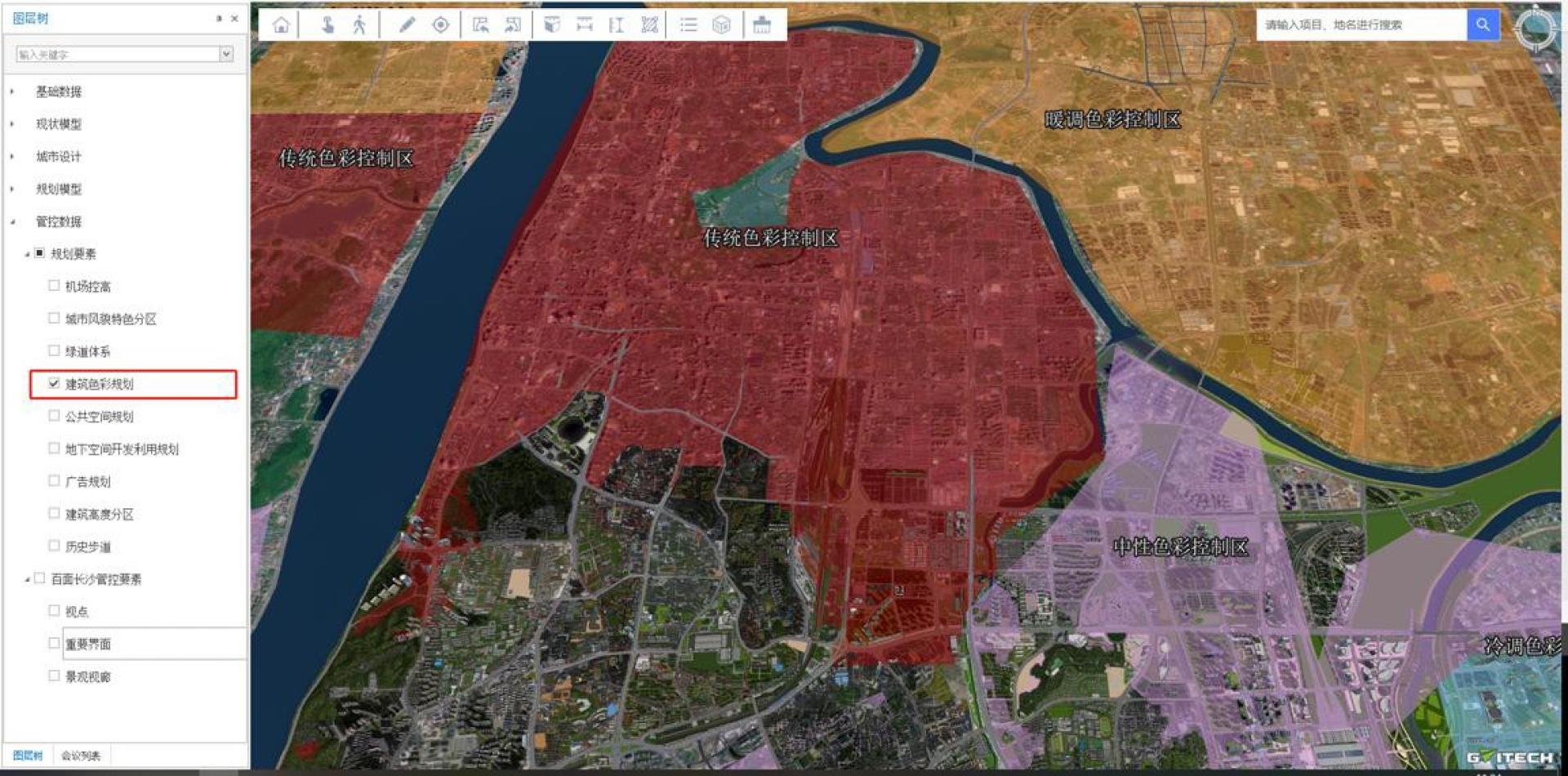Click the target locate icon
This screenshot has width=1568, height=776.
click(x=441, y=25)
